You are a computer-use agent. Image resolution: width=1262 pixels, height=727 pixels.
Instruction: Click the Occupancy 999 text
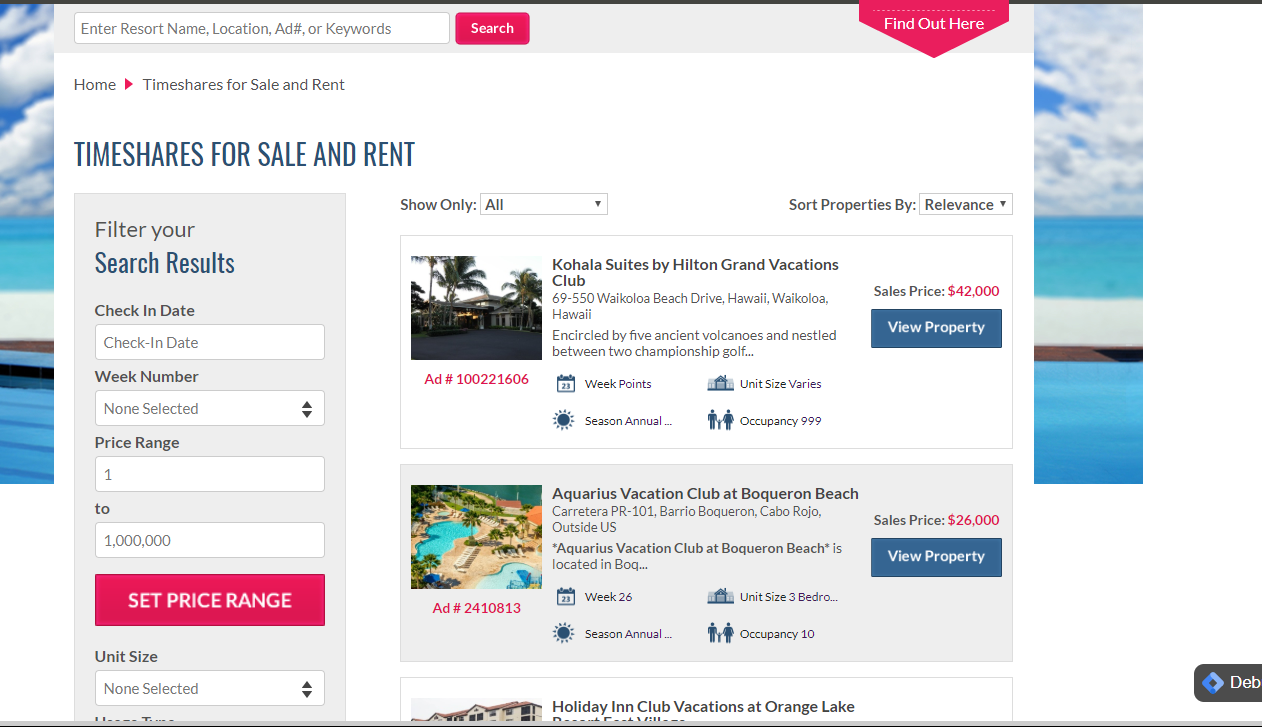(780, 421)
